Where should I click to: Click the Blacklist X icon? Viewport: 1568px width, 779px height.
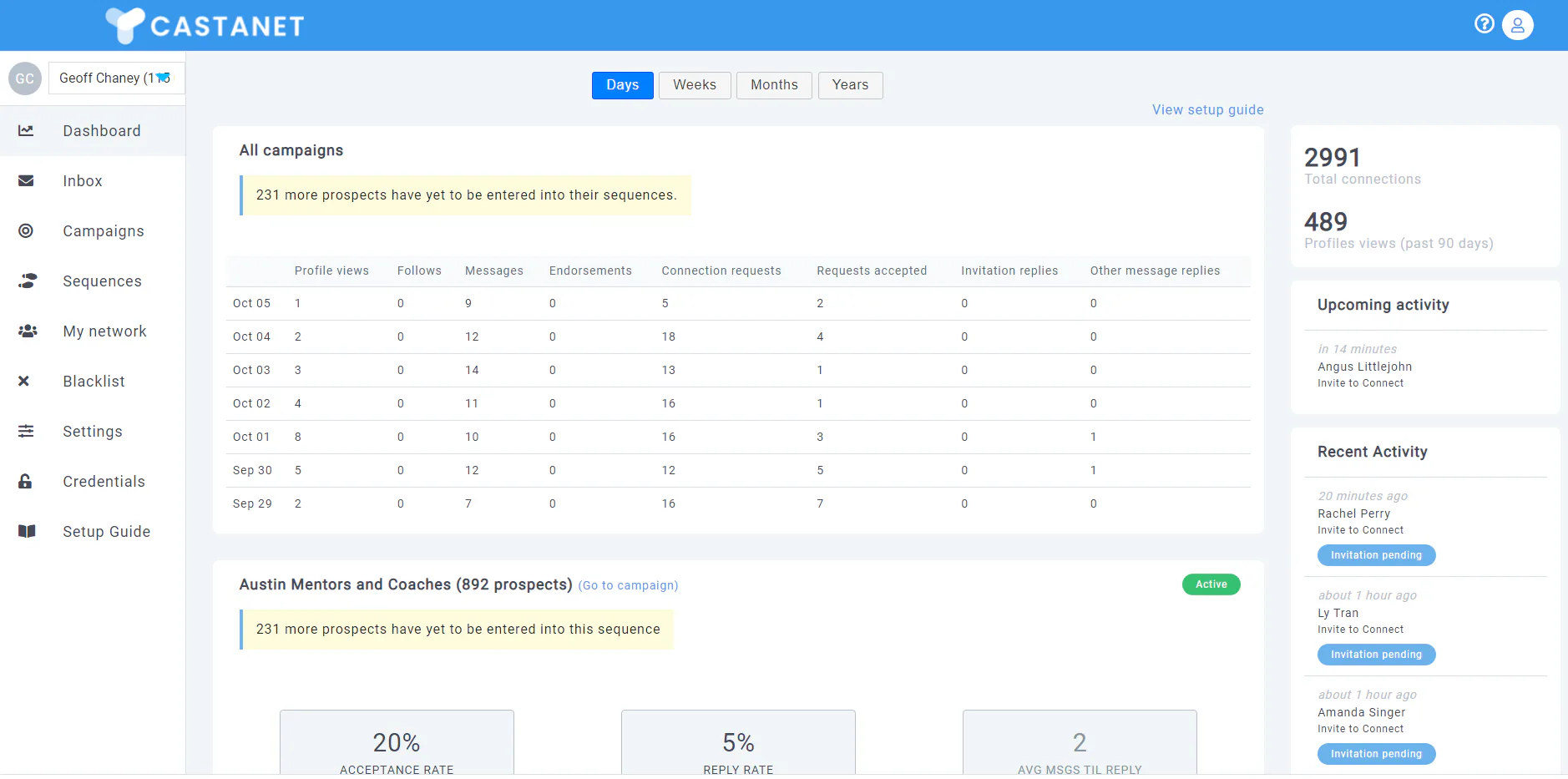point(23,382)
